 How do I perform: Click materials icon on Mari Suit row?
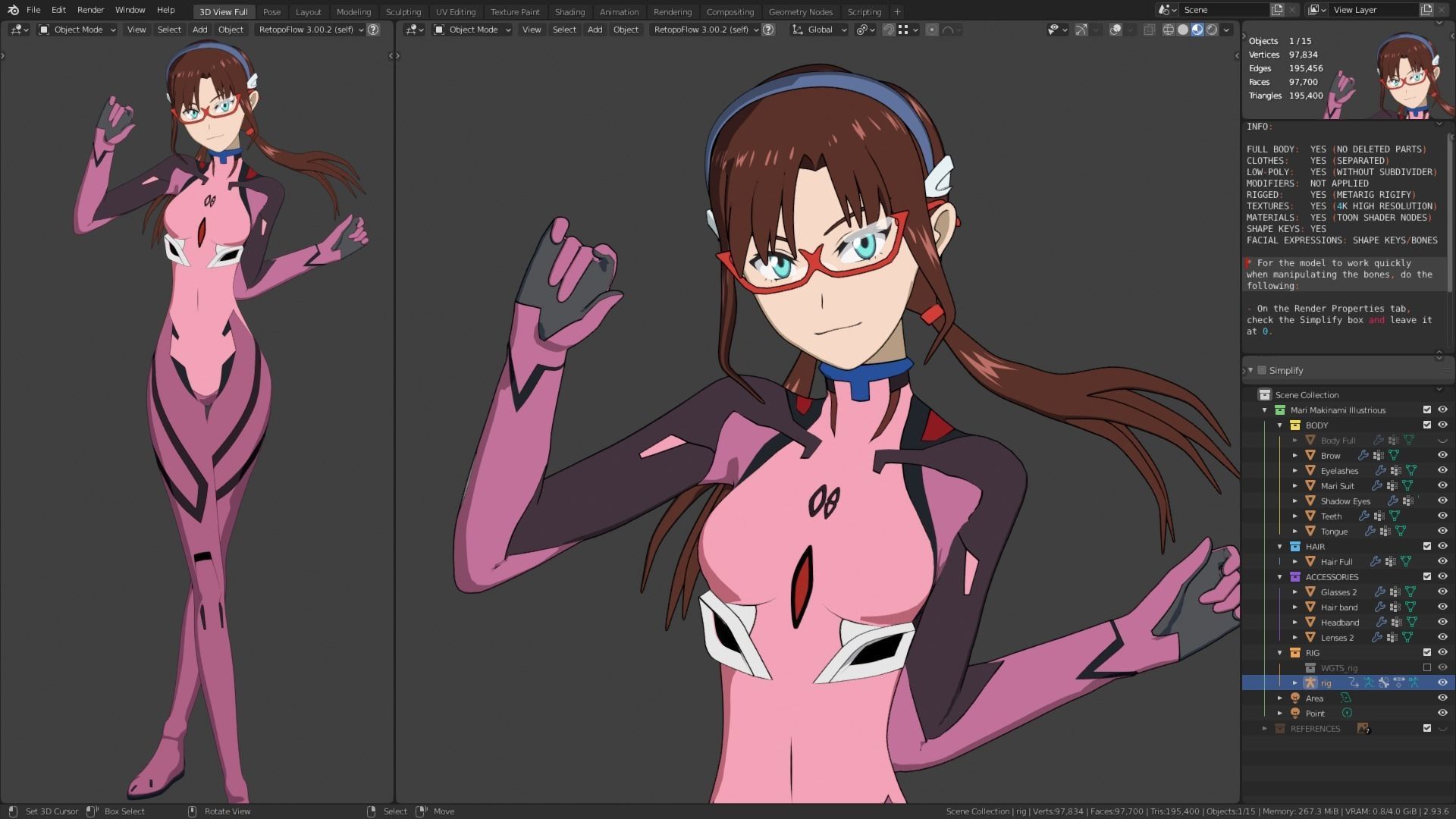[x=1392, y=486]
